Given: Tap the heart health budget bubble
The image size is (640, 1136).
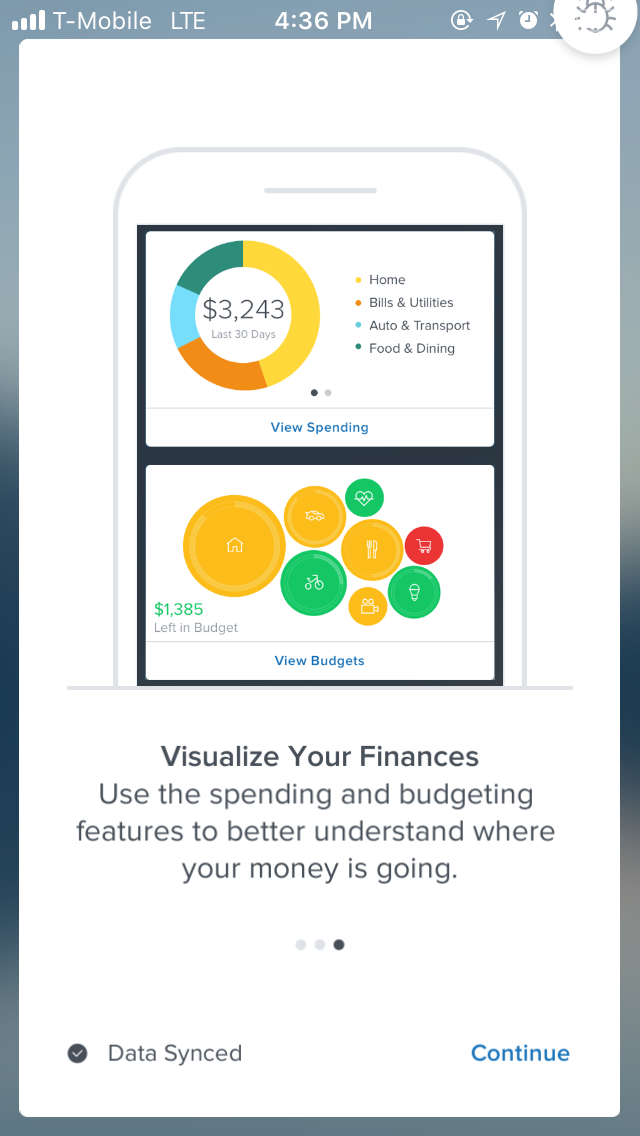Looking at the screenshot, I should click(x=364, y=497).
